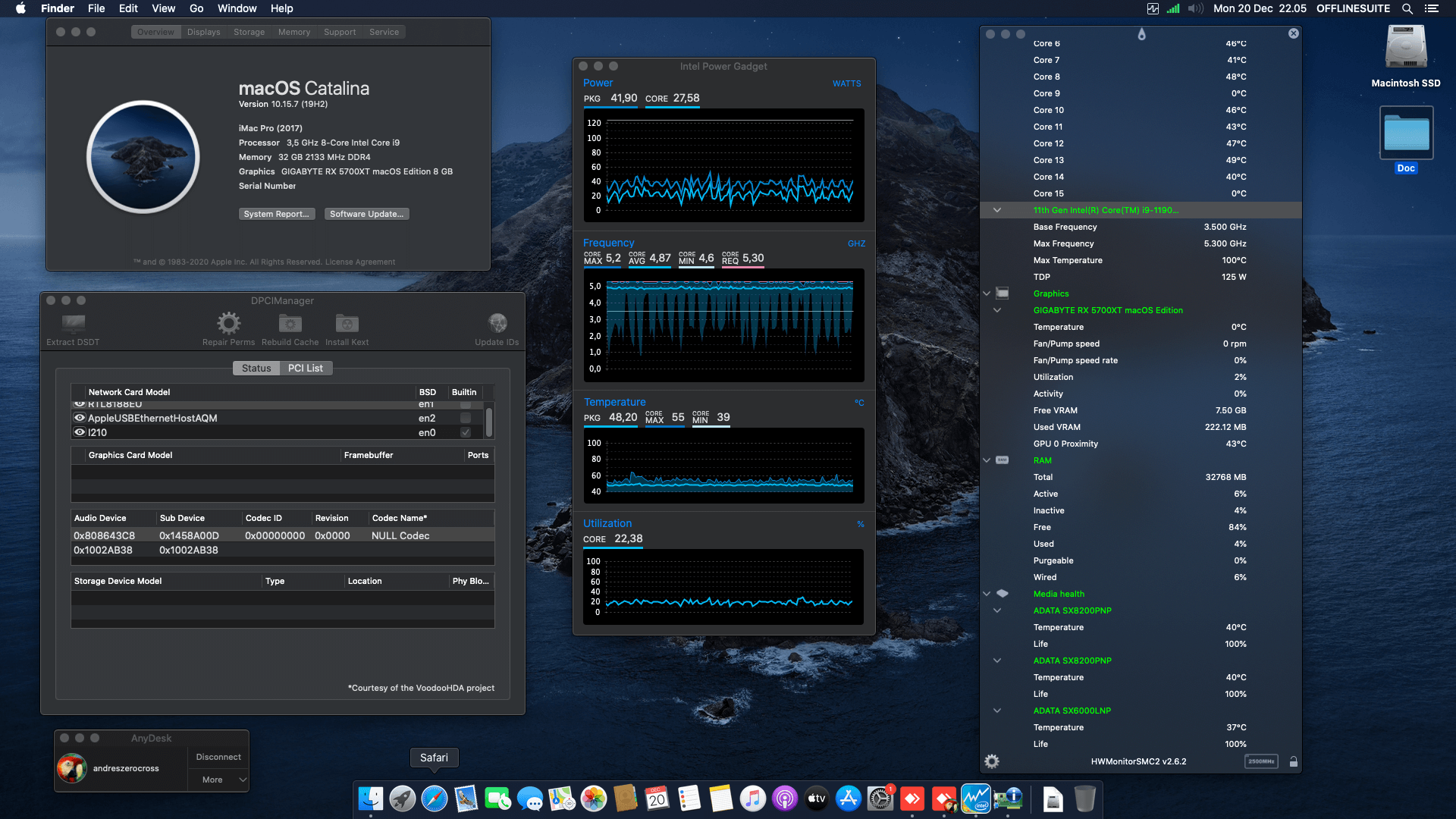Adjust the 2500MHz refresh rate control
The height and width of the screenshot is (819, 1456).
1261,761
